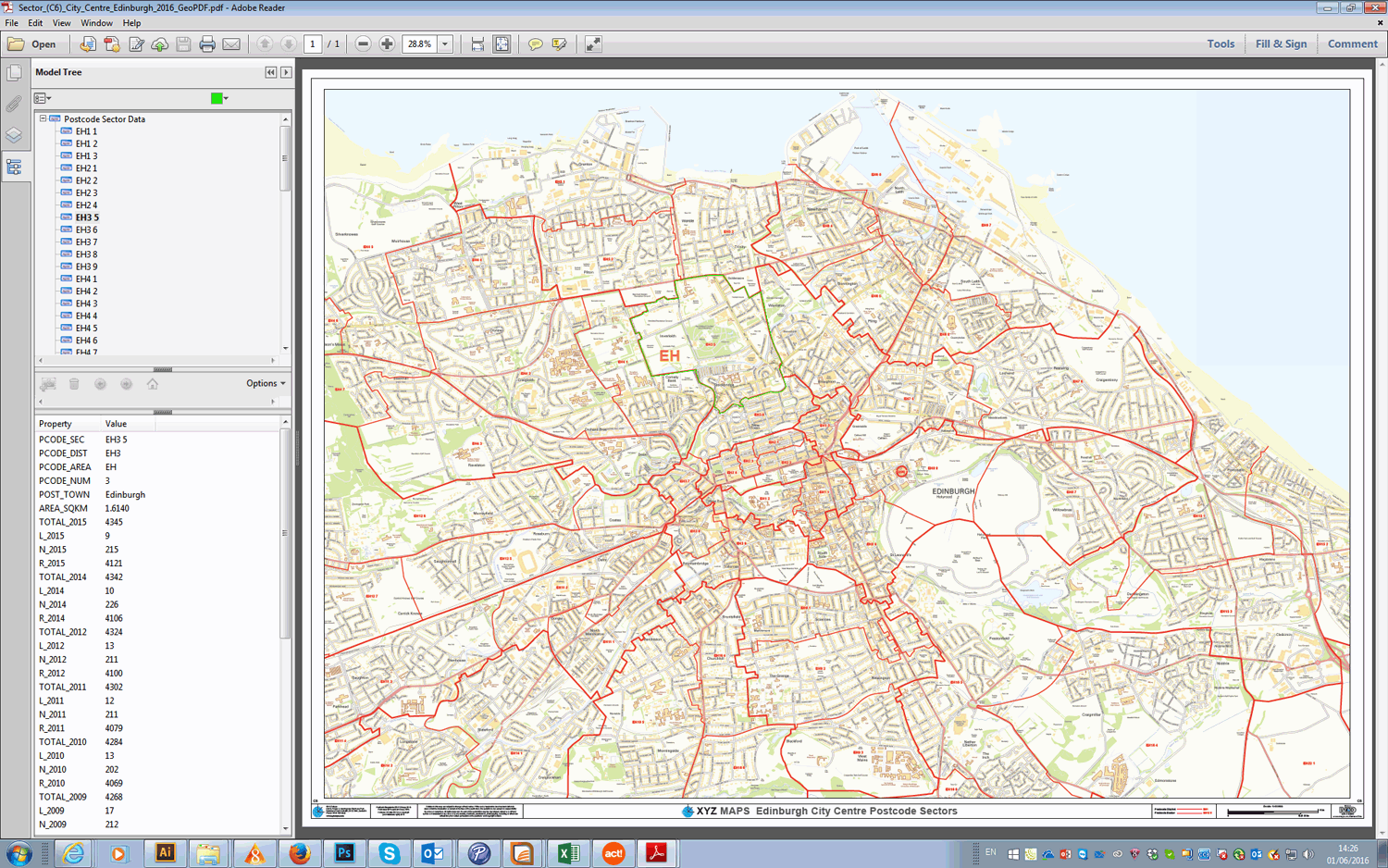The image size is (1388, 868).
Task: Click the page number input field
Action: 313,43
